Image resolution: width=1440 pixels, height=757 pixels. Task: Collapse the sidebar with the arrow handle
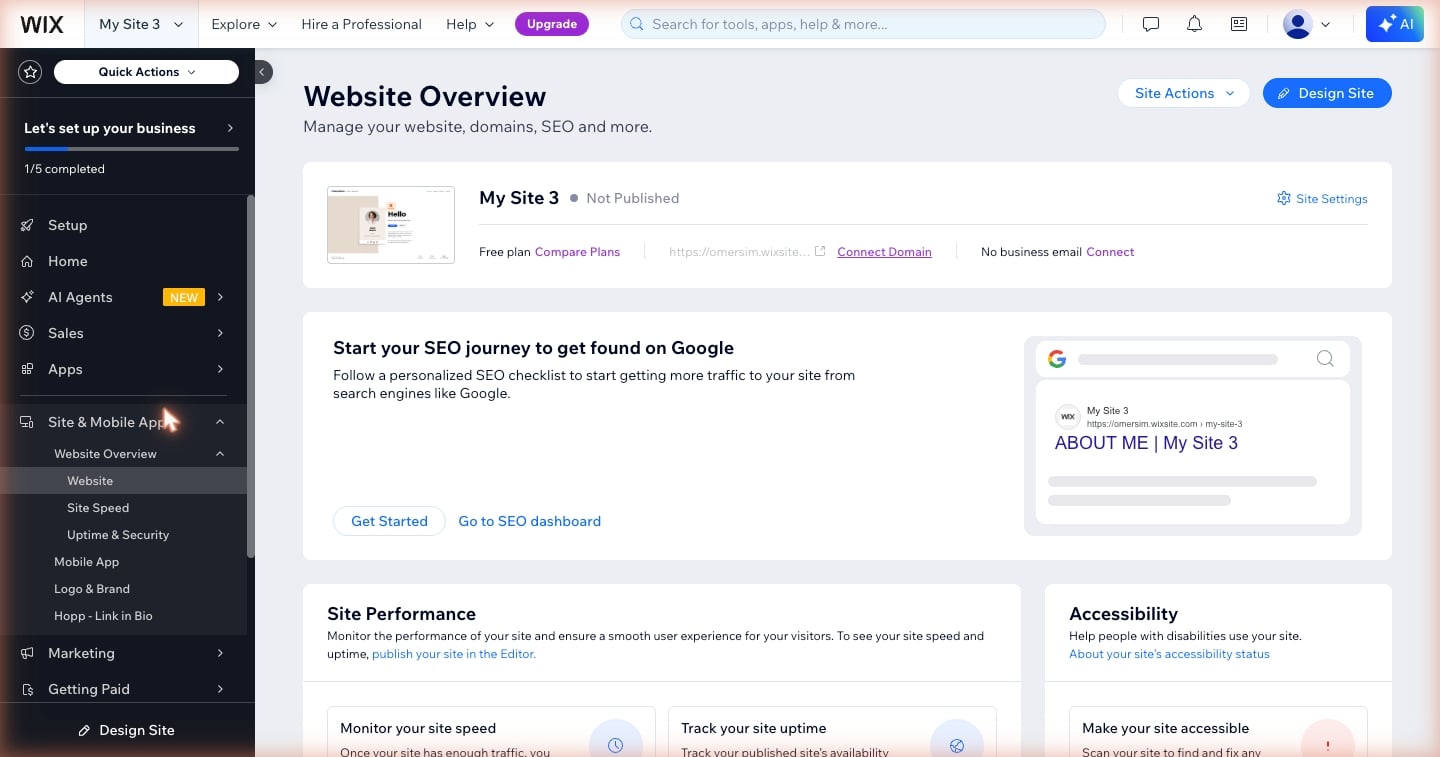pos(262,72)
